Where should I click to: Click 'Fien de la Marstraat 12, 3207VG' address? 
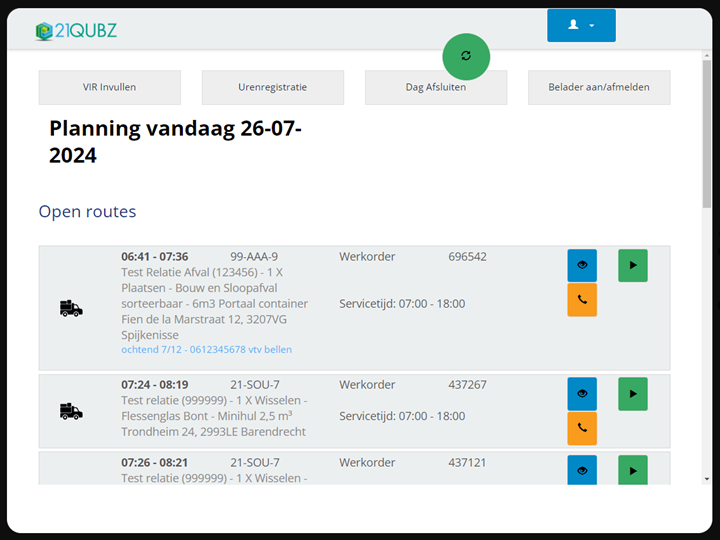[204, 319]
